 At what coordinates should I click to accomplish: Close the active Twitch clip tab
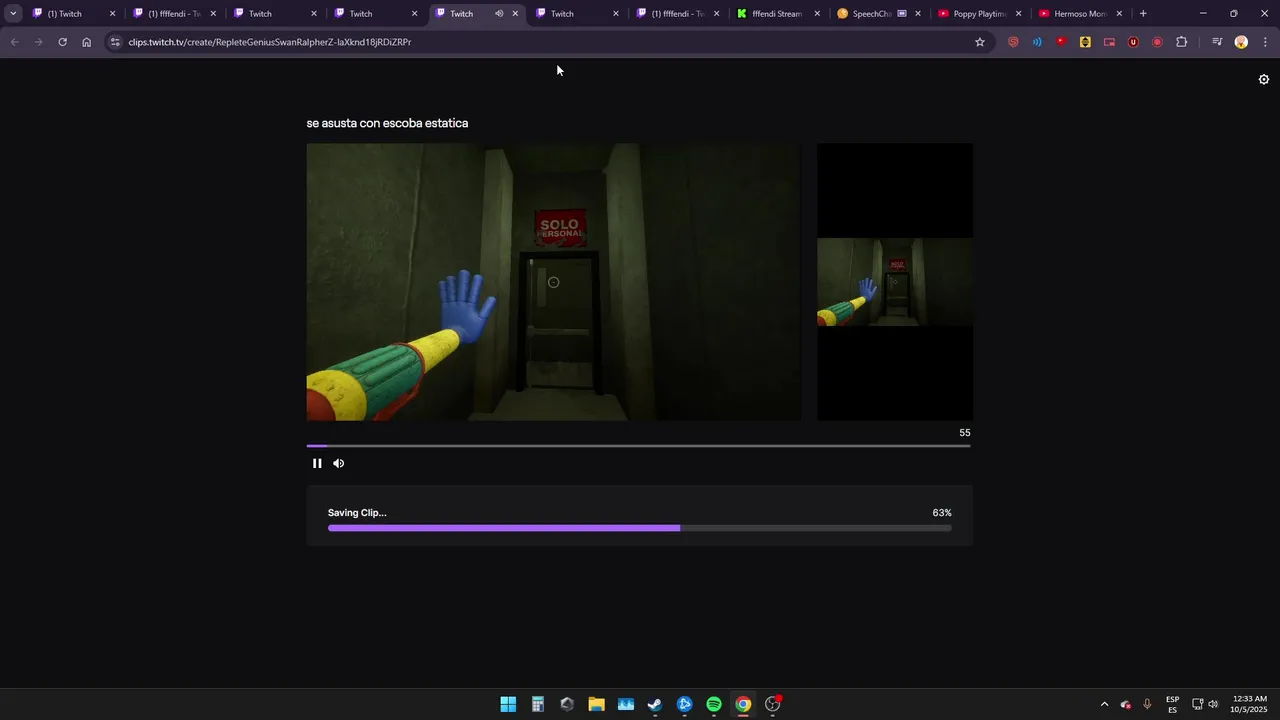click(516, 14)
